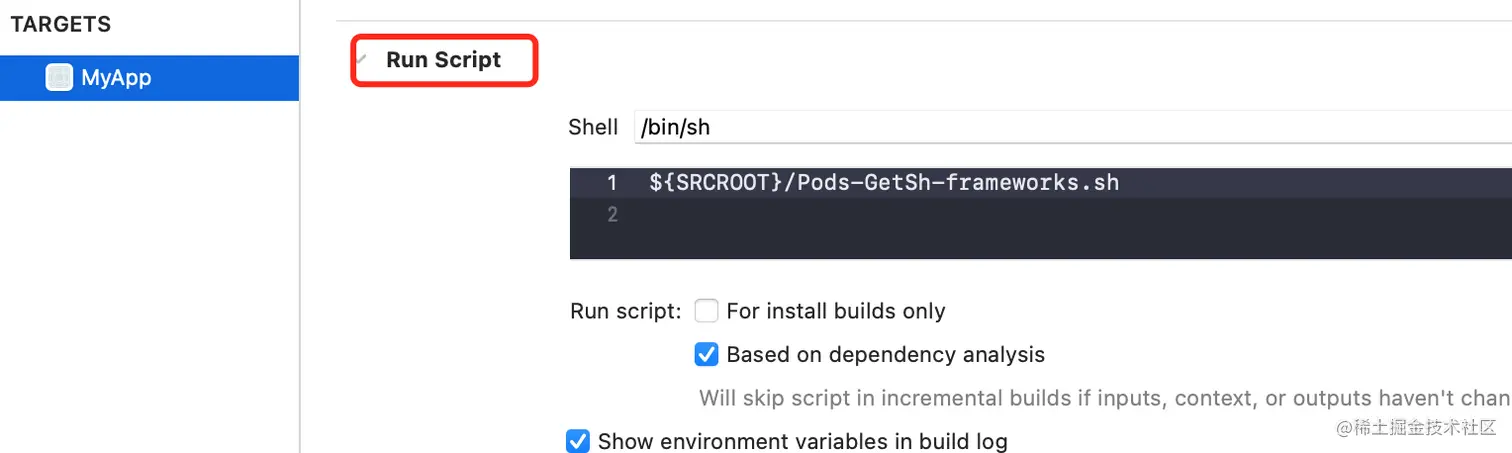Screen dimensions: 1512x453
Task: Click the 'Based on dependency analysis' label text
Action: 885,354
